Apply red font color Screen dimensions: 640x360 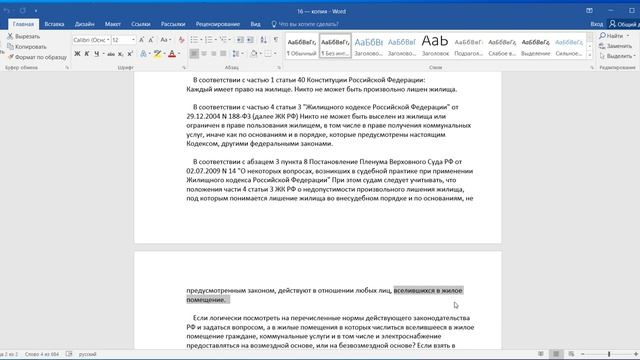[x=172, y=53]
